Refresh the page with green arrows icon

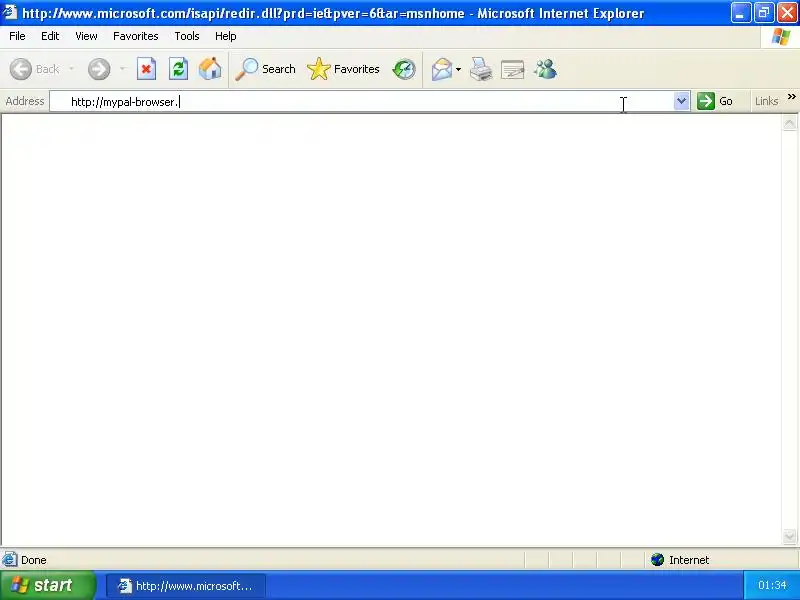pyautogui.click(x=179, y=69)
